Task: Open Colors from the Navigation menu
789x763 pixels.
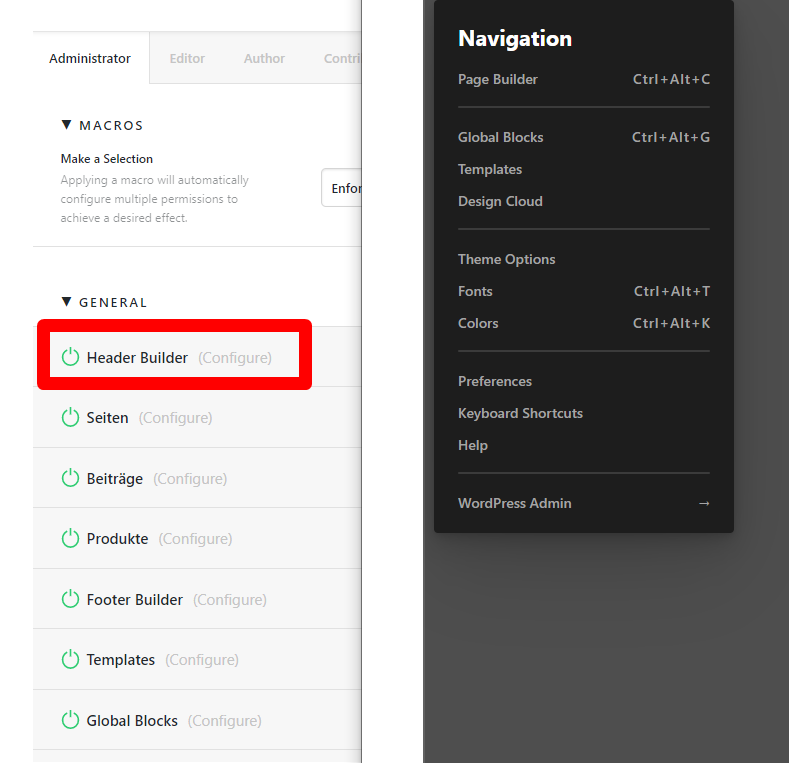Action: [x=478, y=323]
